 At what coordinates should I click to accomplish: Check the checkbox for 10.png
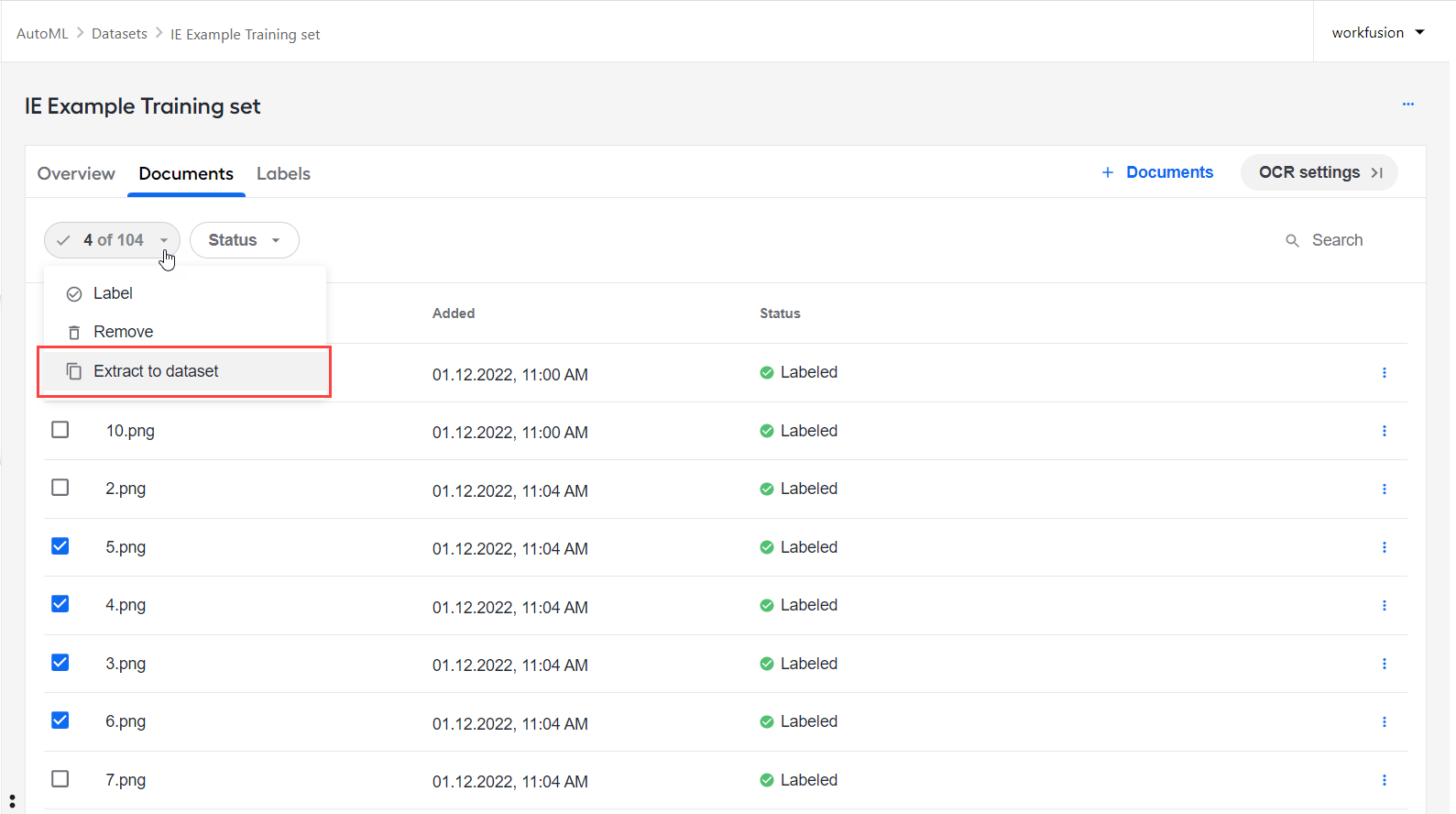(x=60, y=430)
